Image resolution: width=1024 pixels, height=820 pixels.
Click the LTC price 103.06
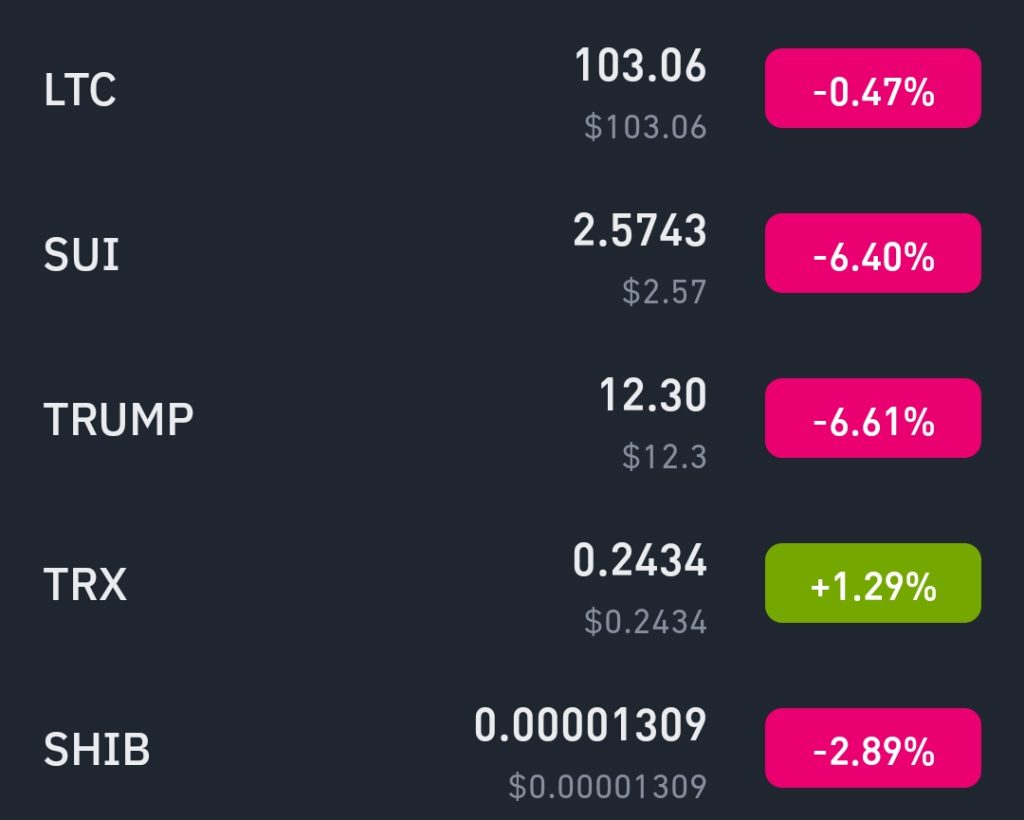coord(641,65)
